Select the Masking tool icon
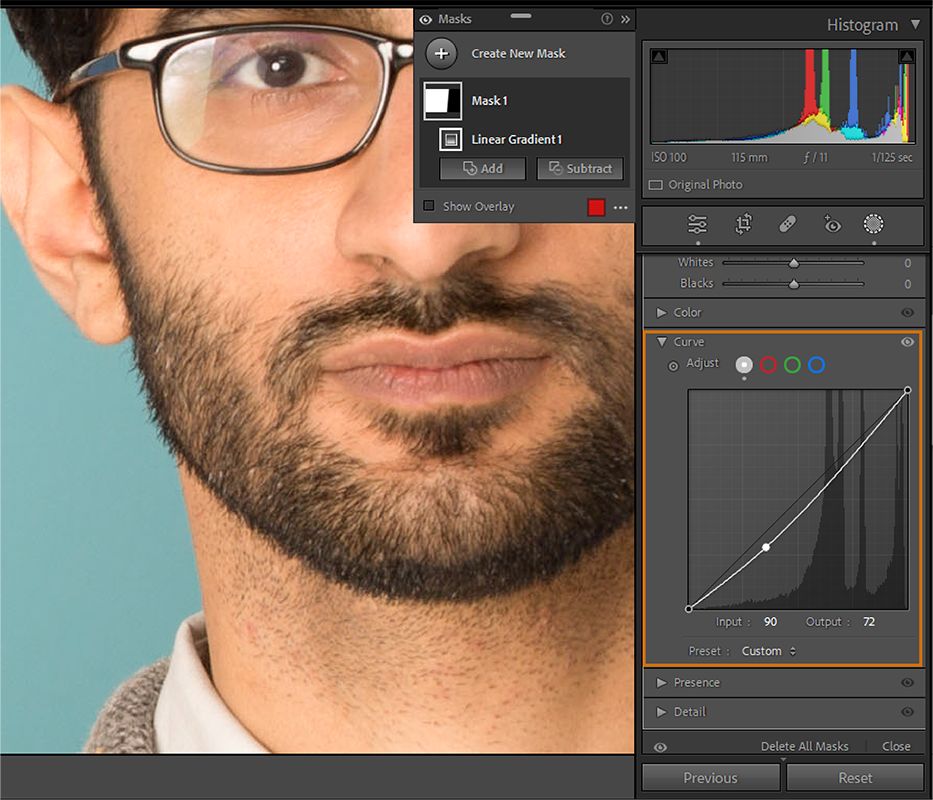The height and width of the screenshot is (800, 933). click(872, 225)
